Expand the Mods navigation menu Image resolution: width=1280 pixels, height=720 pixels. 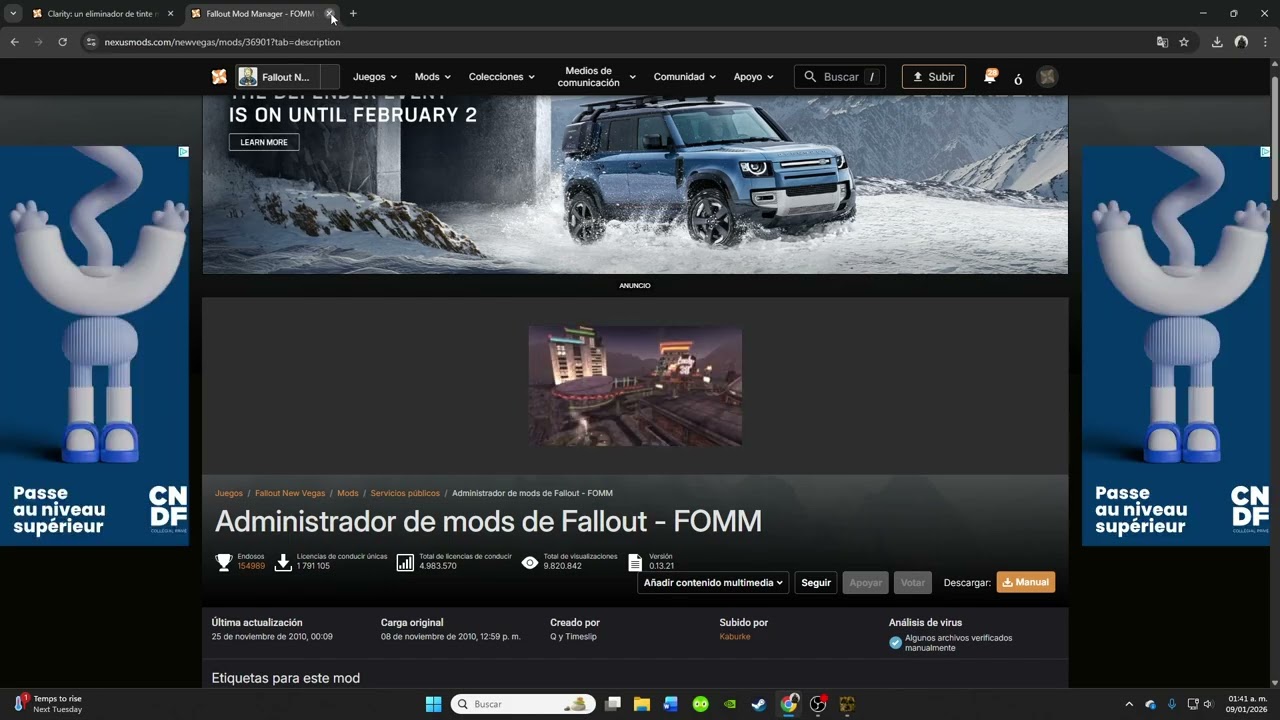(433, 77)
